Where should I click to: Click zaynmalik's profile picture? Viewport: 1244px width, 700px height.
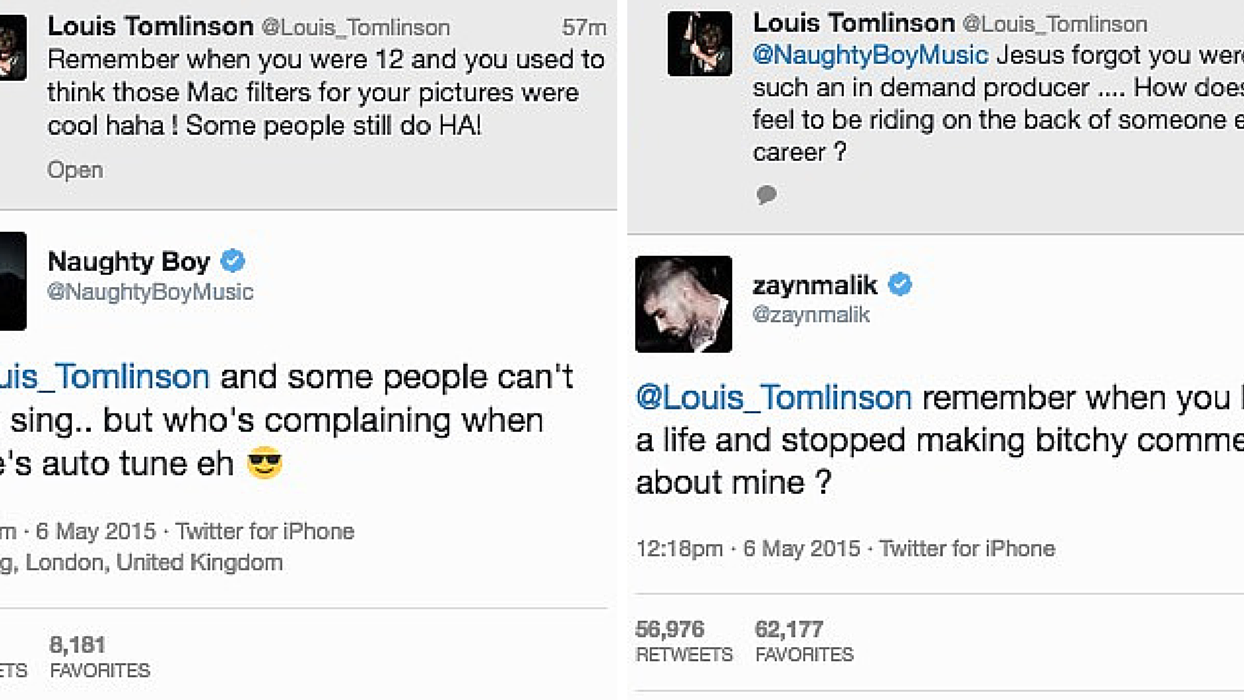pos(684,304)
